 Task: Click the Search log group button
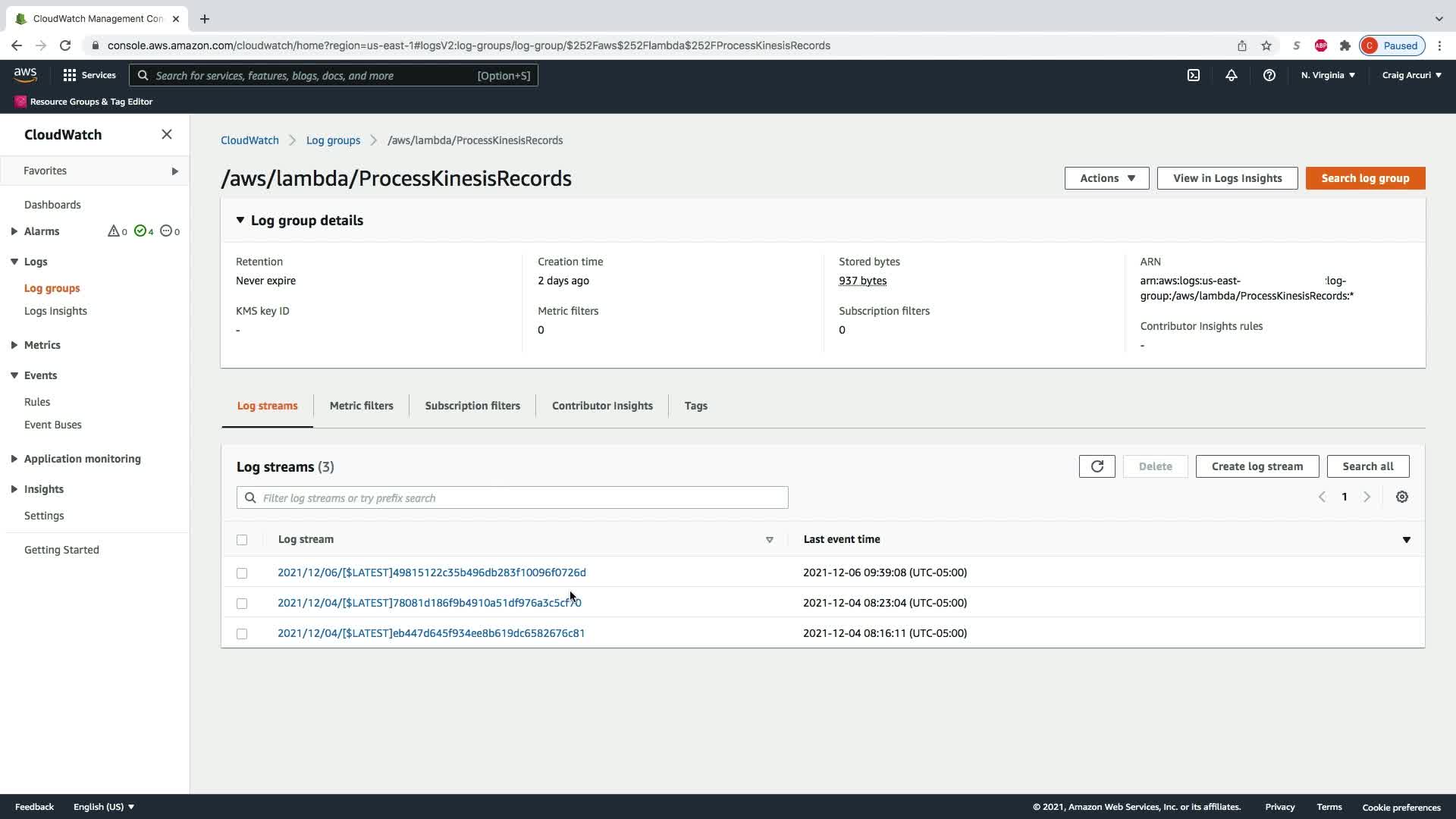pyautogui.click(x=1365, y=178)
